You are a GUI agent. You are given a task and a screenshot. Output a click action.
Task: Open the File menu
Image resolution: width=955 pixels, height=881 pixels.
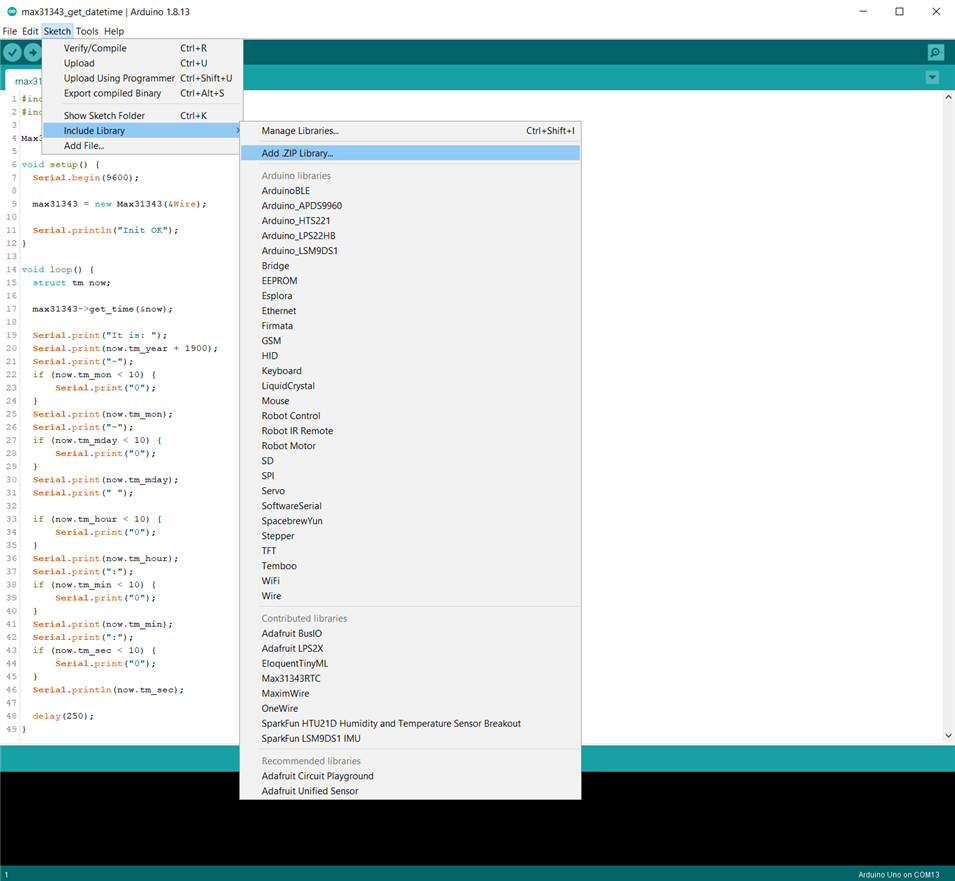(x=10, y=31)
